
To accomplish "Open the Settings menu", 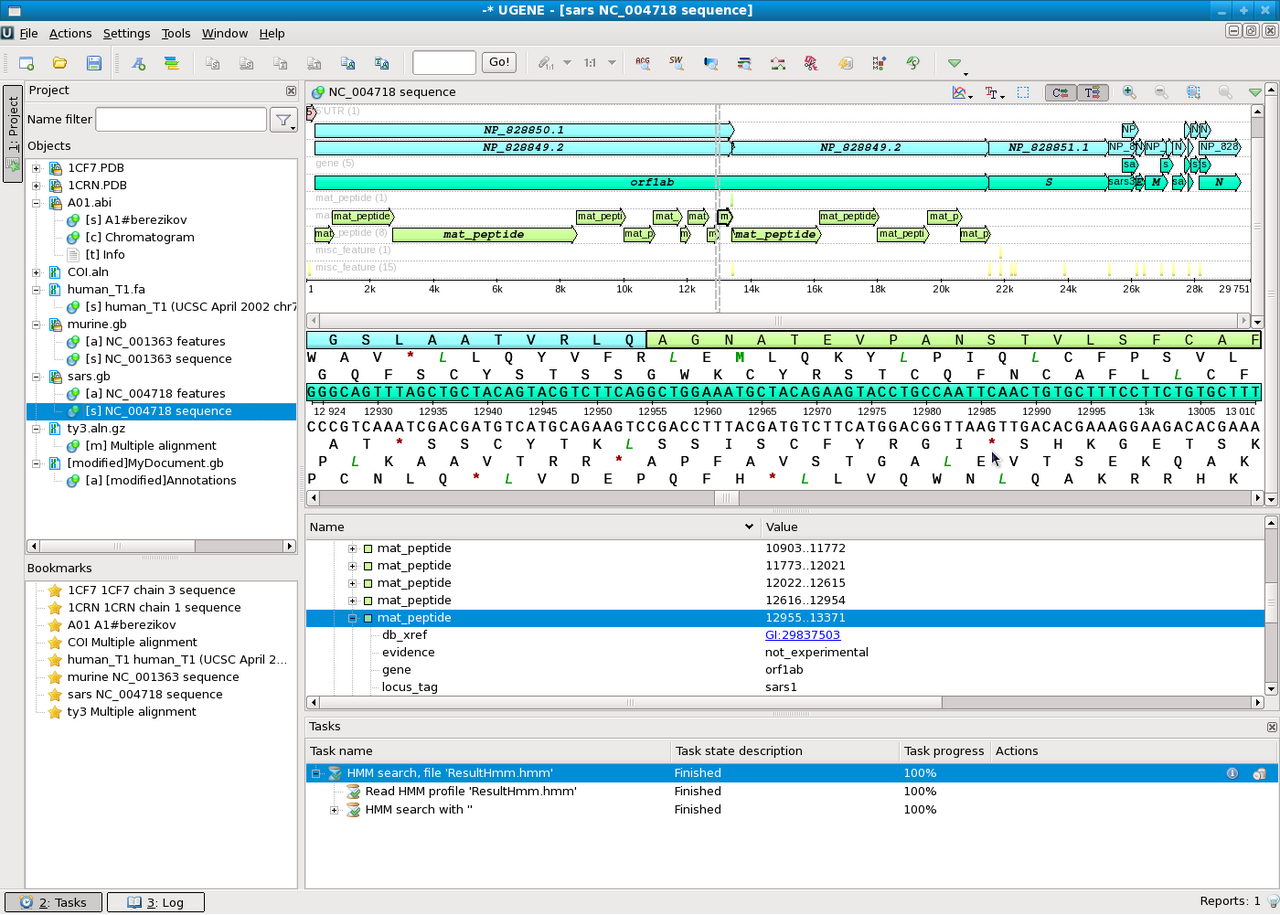I will [126, 33].
